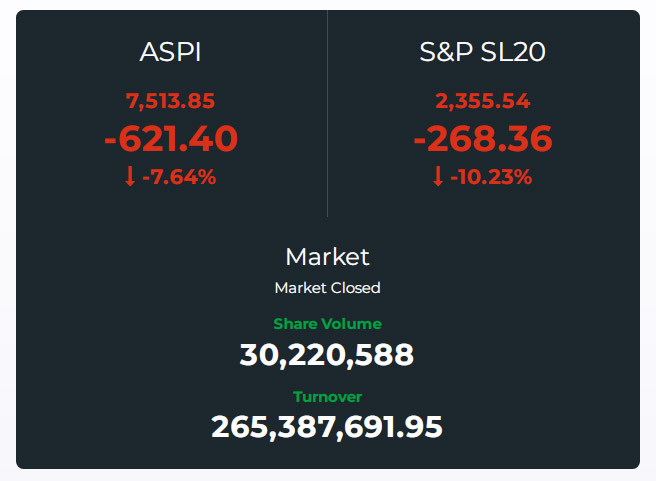This screenshot has height=481, width=656.
Task: Click the ASPI percentage -7.64%
Action: click(x=179, y=177)
